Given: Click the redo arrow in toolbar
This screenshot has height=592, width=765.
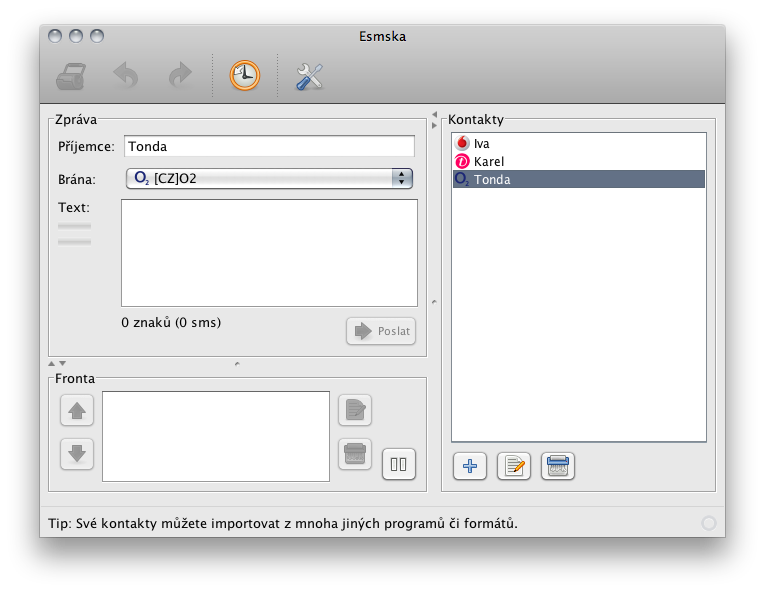Looking at the screenshot, I should pos(180,76).
